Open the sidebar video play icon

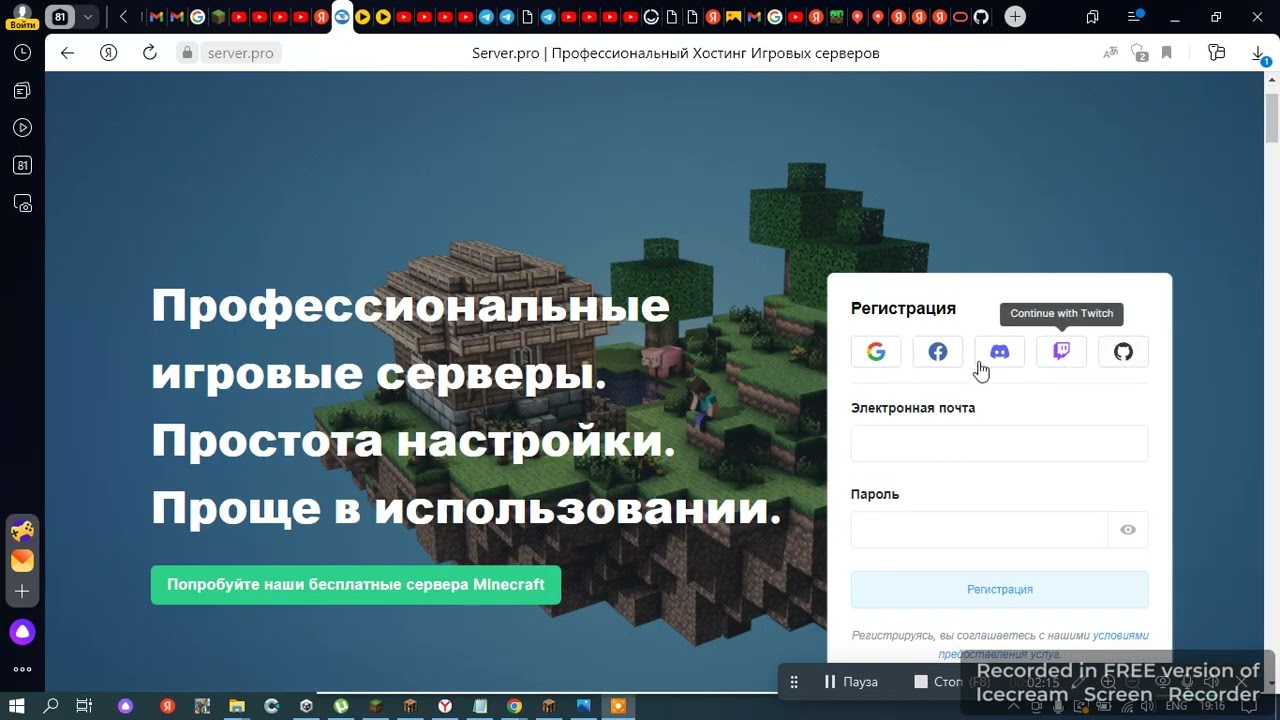[x=22, y=128]
